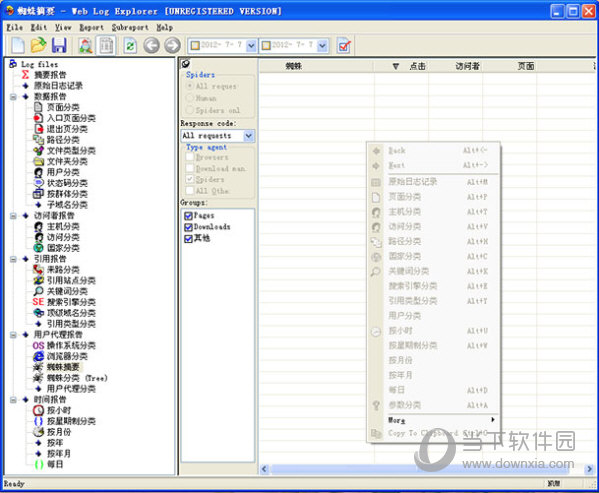Click the calendar toolbar icon
The image size is (599, 493).
click(x=106, y=46)
